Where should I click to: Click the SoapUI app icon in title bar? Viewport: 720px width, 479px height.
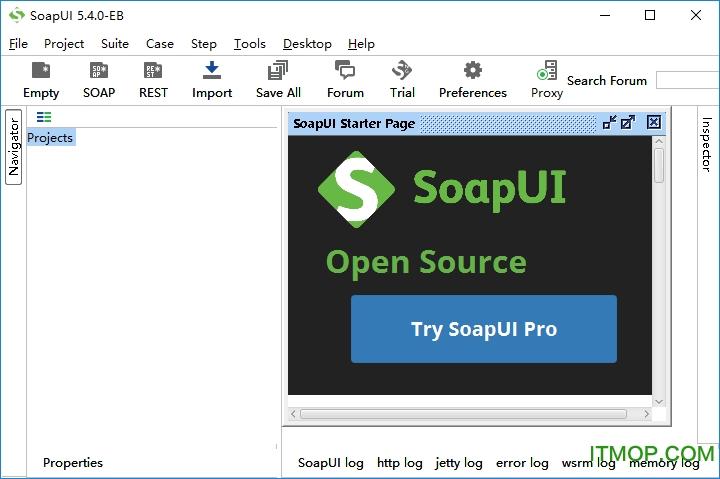(17, 15)
